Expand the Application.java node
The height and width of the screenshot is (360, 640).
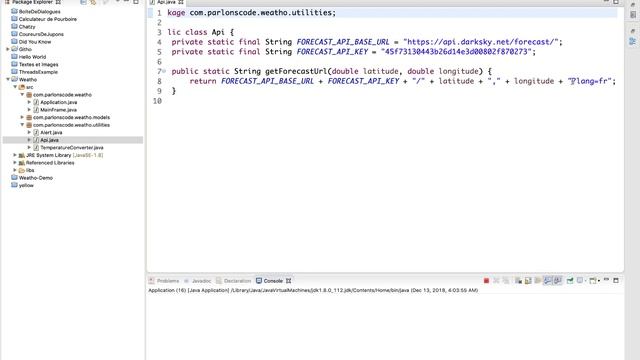pos(29,102)
